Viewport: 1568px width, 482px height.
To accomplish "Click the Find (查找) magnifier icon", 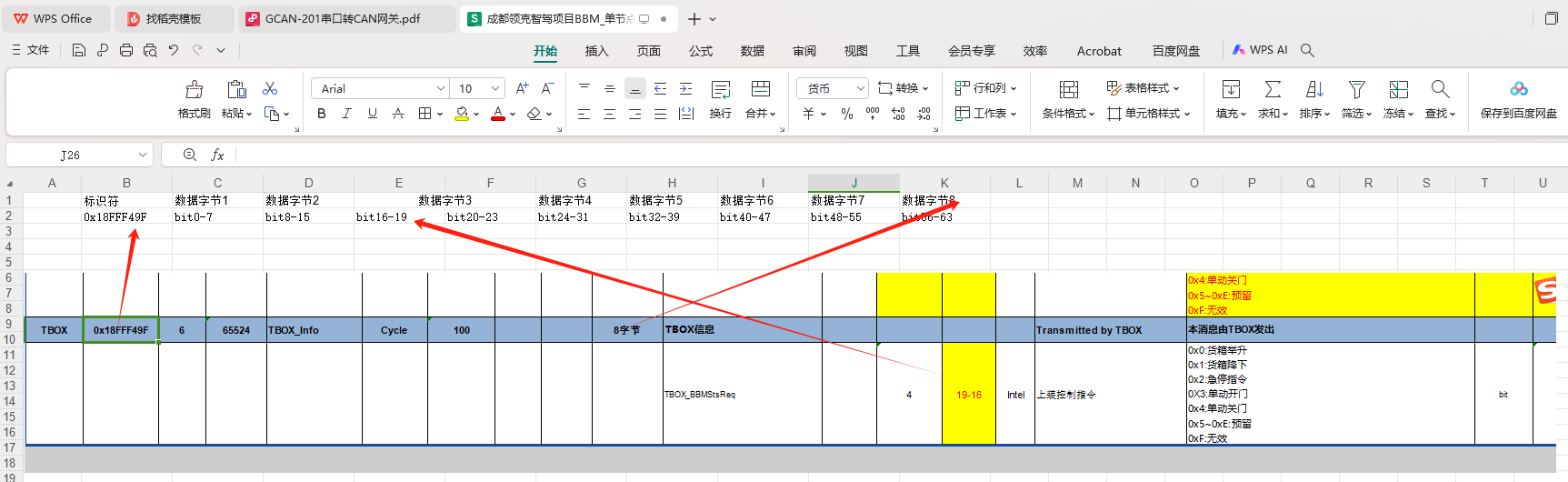I will pyautogui.click(x=1440, y=89).
